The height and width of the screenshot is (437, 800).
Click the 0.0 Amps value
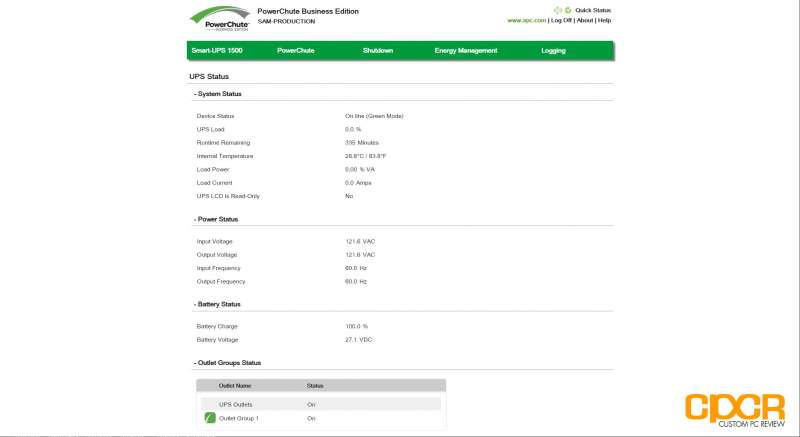(x=358, y=183)
